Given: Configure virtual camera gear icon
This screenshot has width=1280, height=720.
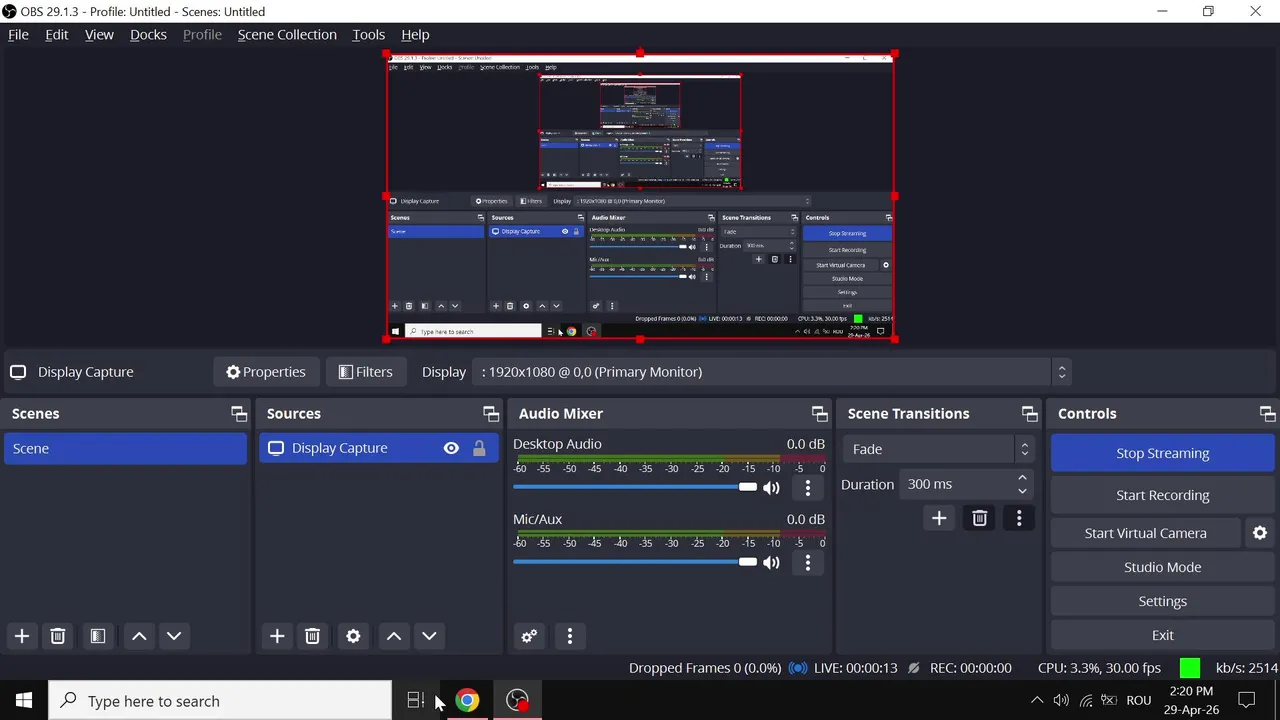Looking at the screenshot, I should [1260, 533].
